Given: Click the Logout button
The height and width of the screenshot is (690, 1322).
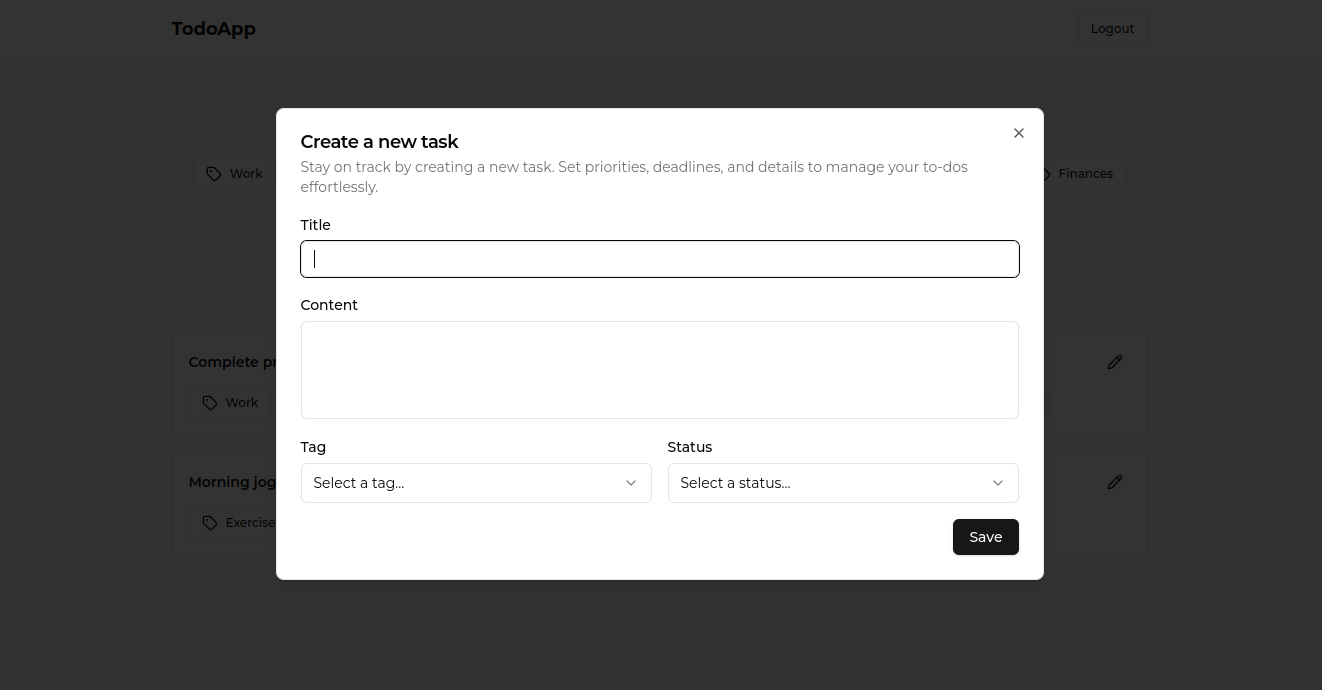Looking at the screenshot, I should coord(1112,29).
